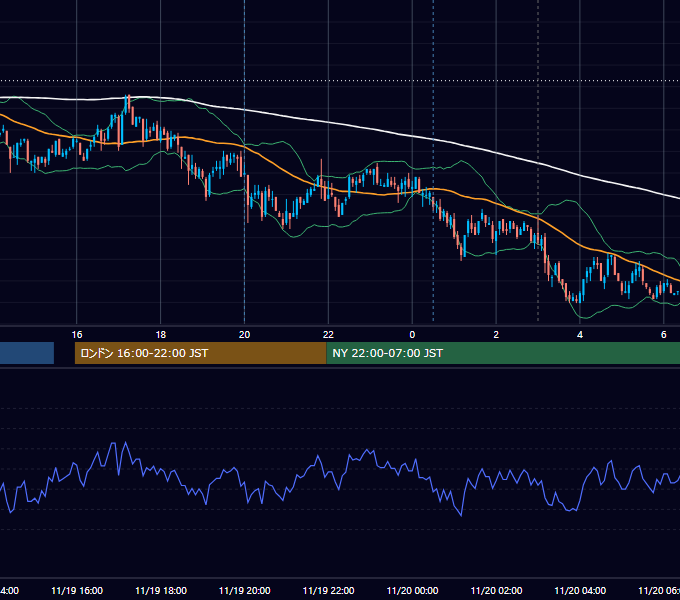This screenshot has height=600, width=680.
Task: Click the "0" midnight label on price chart axis
Action: [412, 334]
